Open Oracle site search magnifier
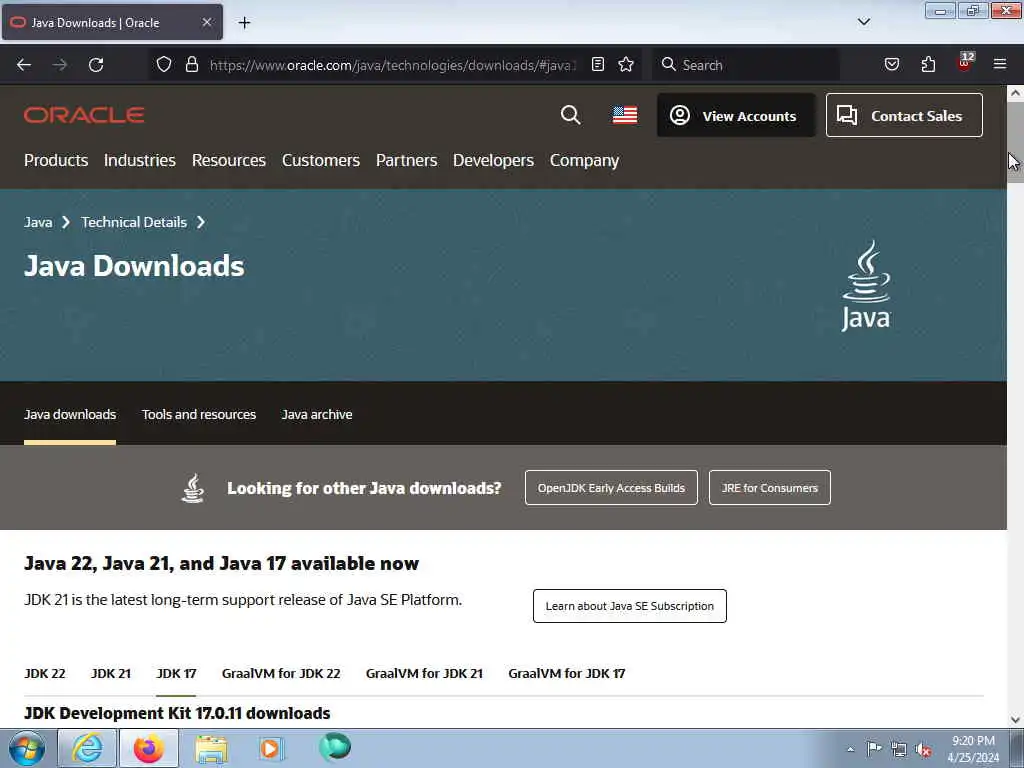Screen dimensions: 1024x768 [570, 115]
